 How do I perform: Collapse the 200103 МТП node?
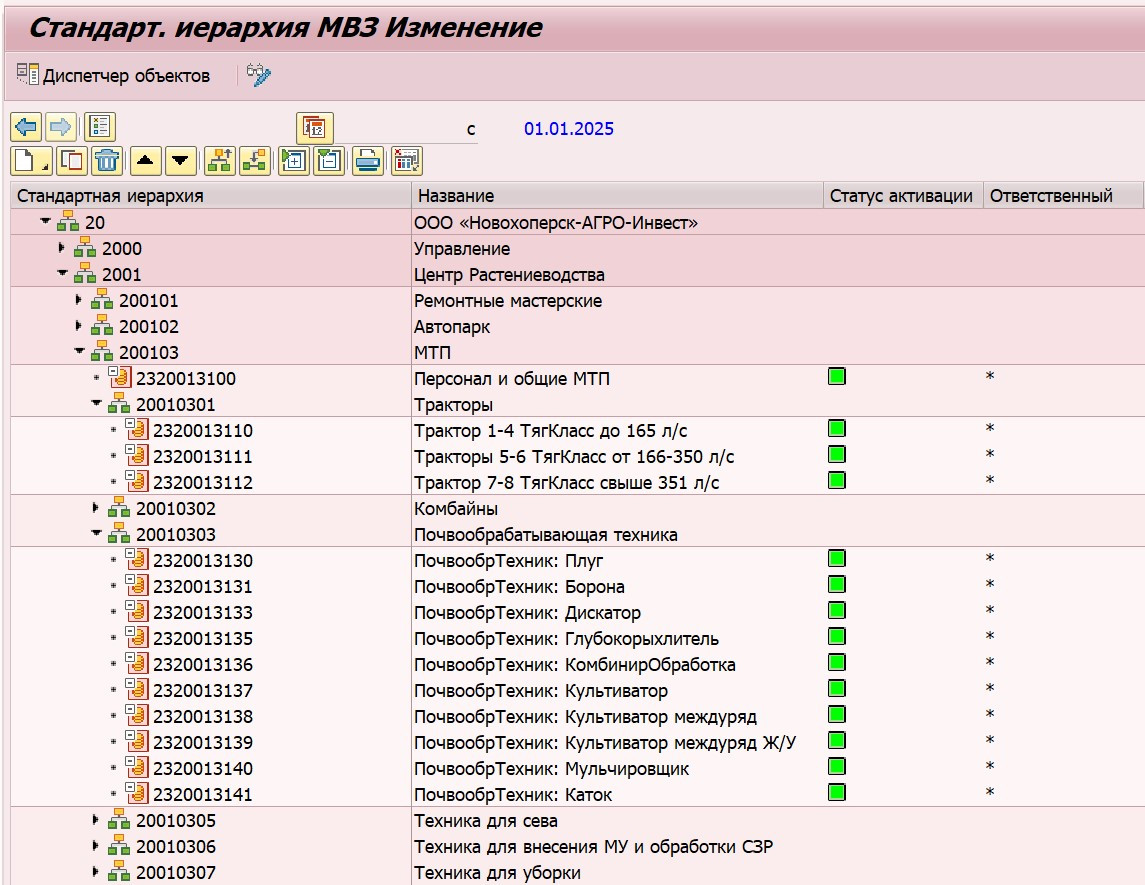point(79,352)
